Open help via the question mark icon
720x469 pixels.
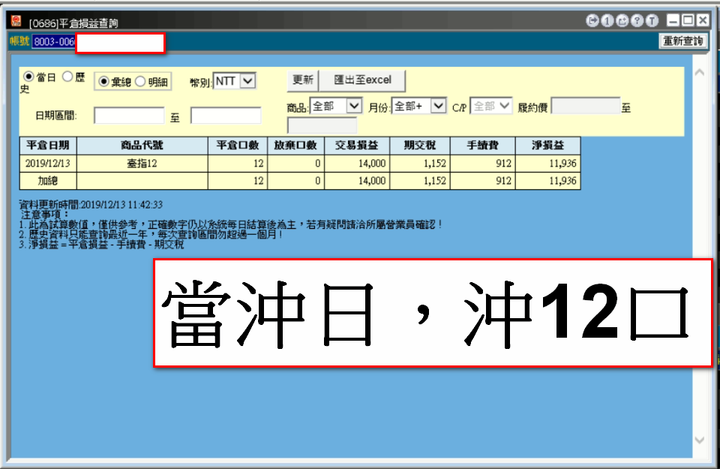coord(637,20)
